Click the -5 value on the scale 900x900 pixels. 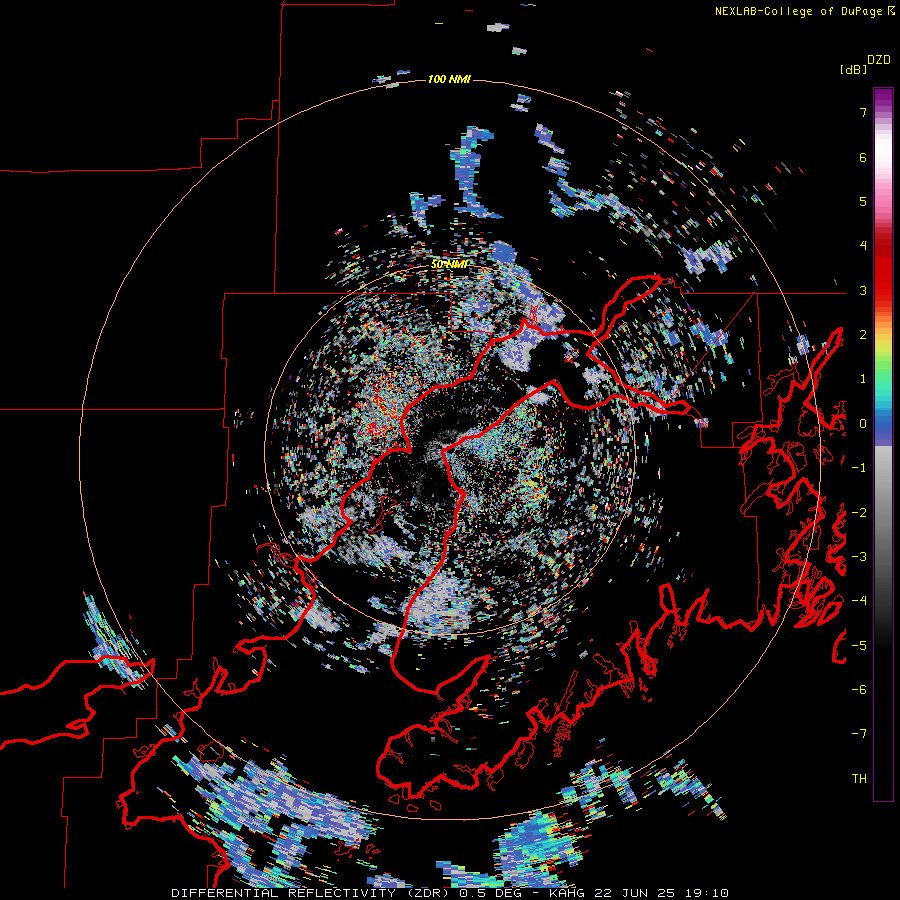click(859, 646)
